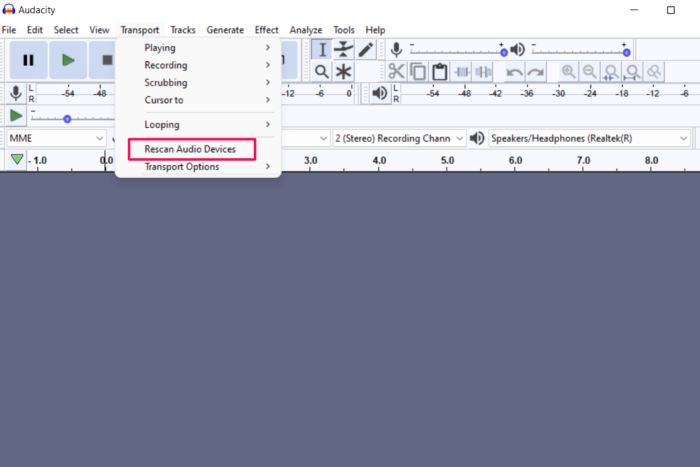Maximize the Audacity window
The image size is (700, 467).
[x=671, y=10]
